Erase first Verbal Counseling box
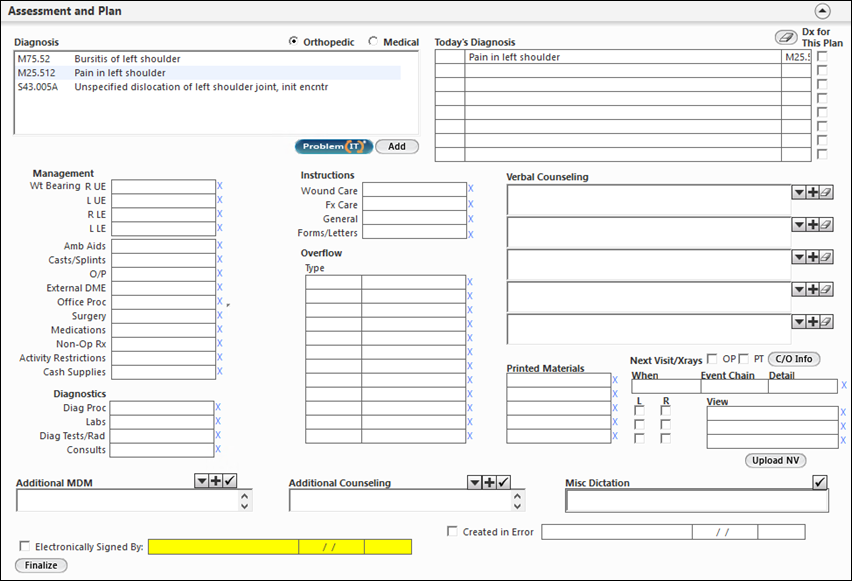Viewport: 852px width, 581px height. tap(826, 192)
